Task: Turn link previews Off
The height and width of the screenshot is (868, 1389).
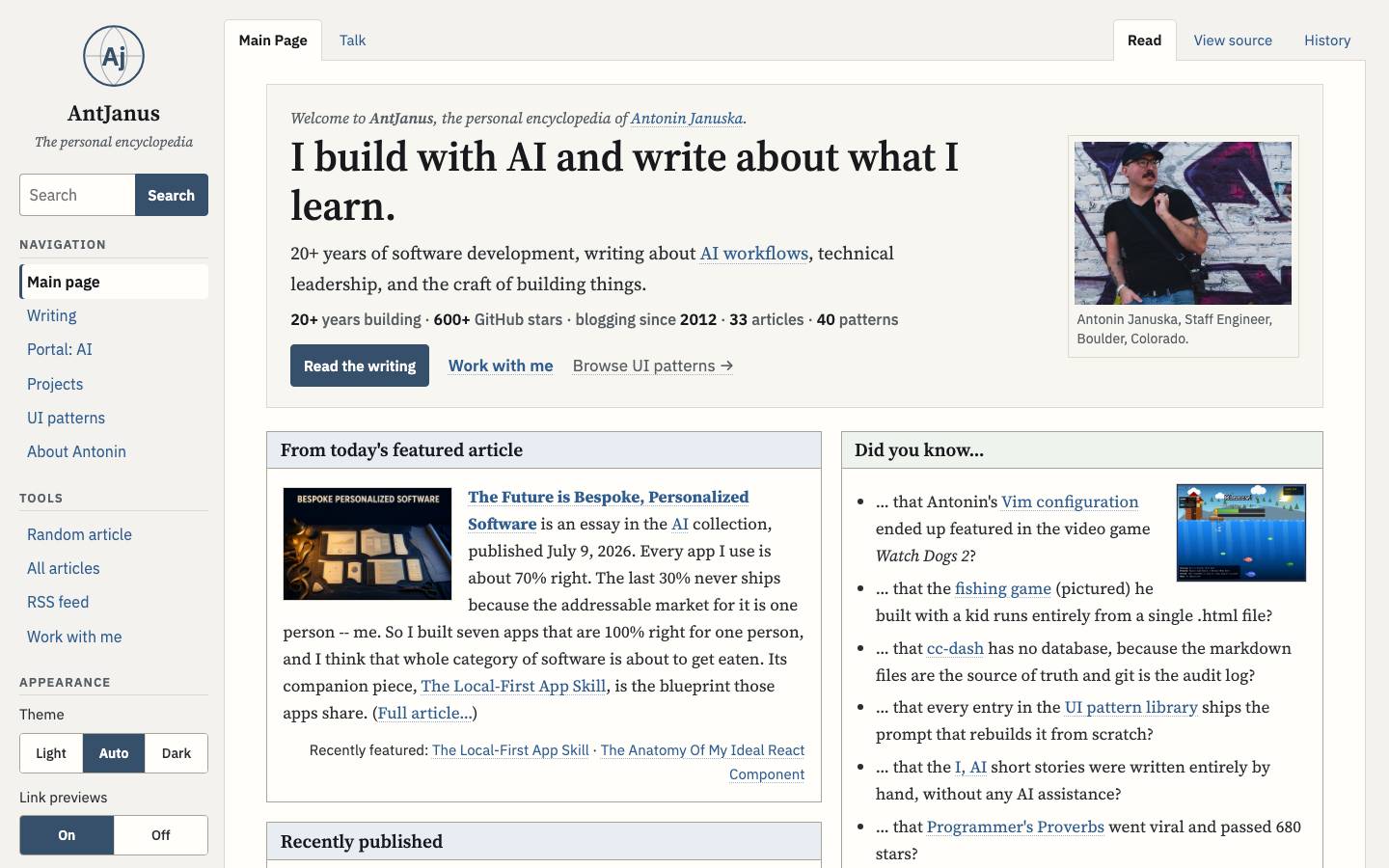Action: coord(161,835)
